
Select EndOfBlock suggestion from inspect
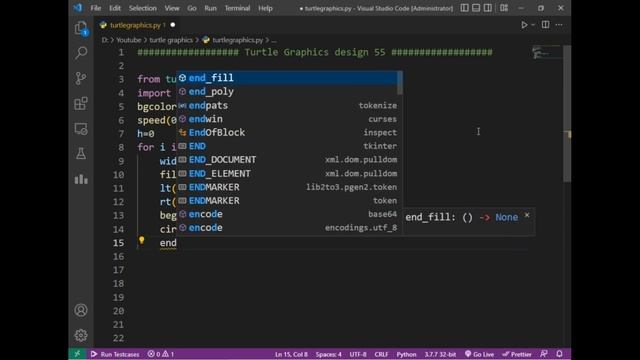(287, 132)
